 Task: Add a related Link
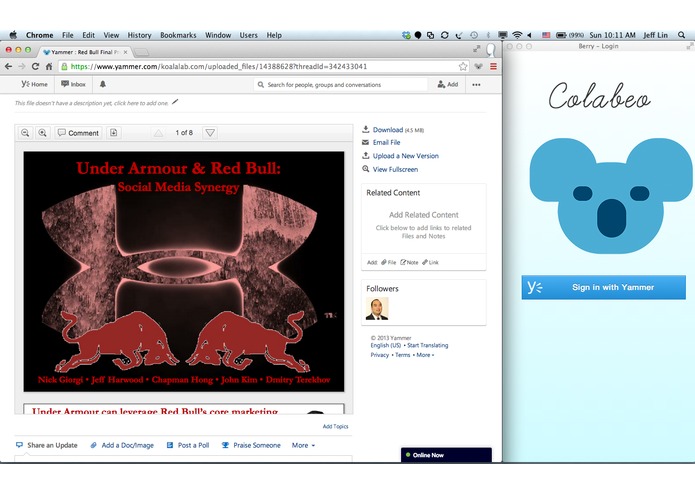point(430,262)
